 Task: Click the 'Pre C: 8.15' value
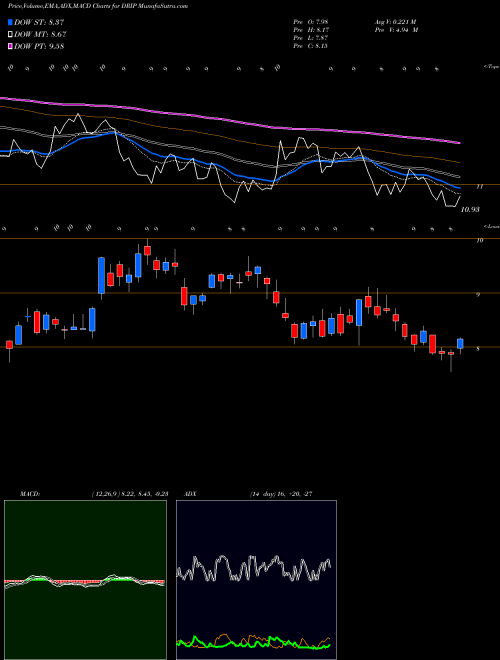(x=311, y=46)
